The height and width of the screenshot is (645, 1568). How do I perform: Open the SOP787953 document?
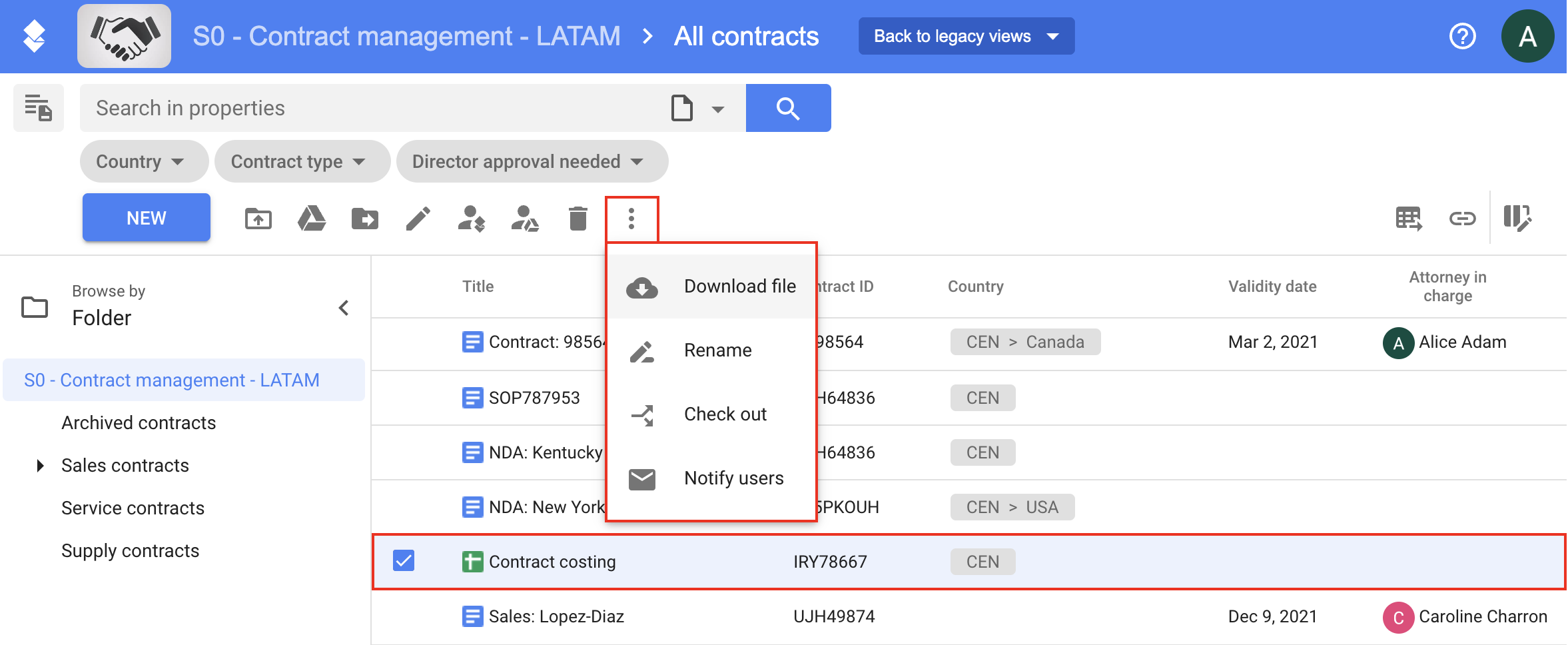pos(534,398)
